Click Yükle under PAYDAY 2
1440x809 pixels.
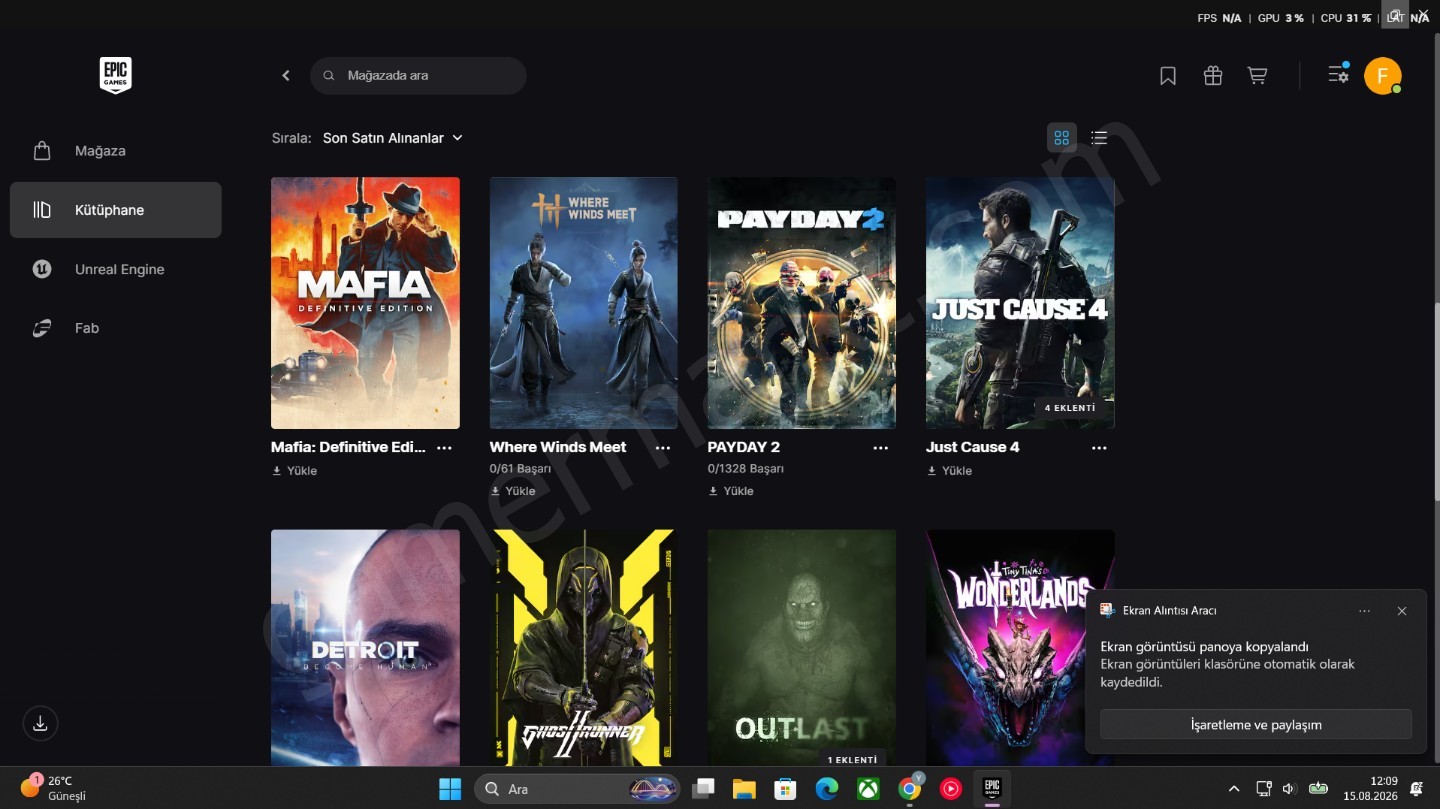point(731,491)
